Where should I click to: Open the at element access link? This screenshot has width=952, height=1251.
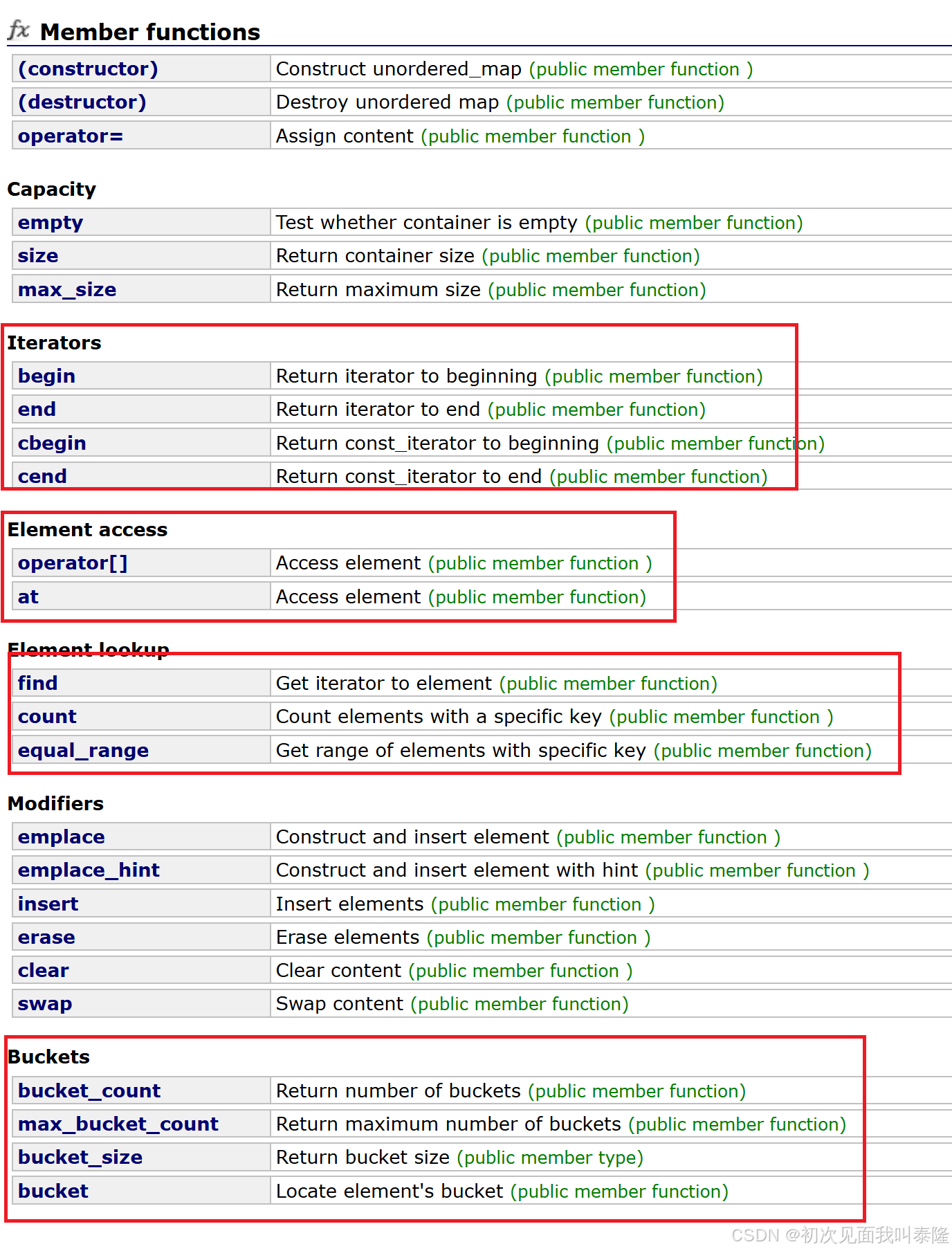tap(28, 597)
